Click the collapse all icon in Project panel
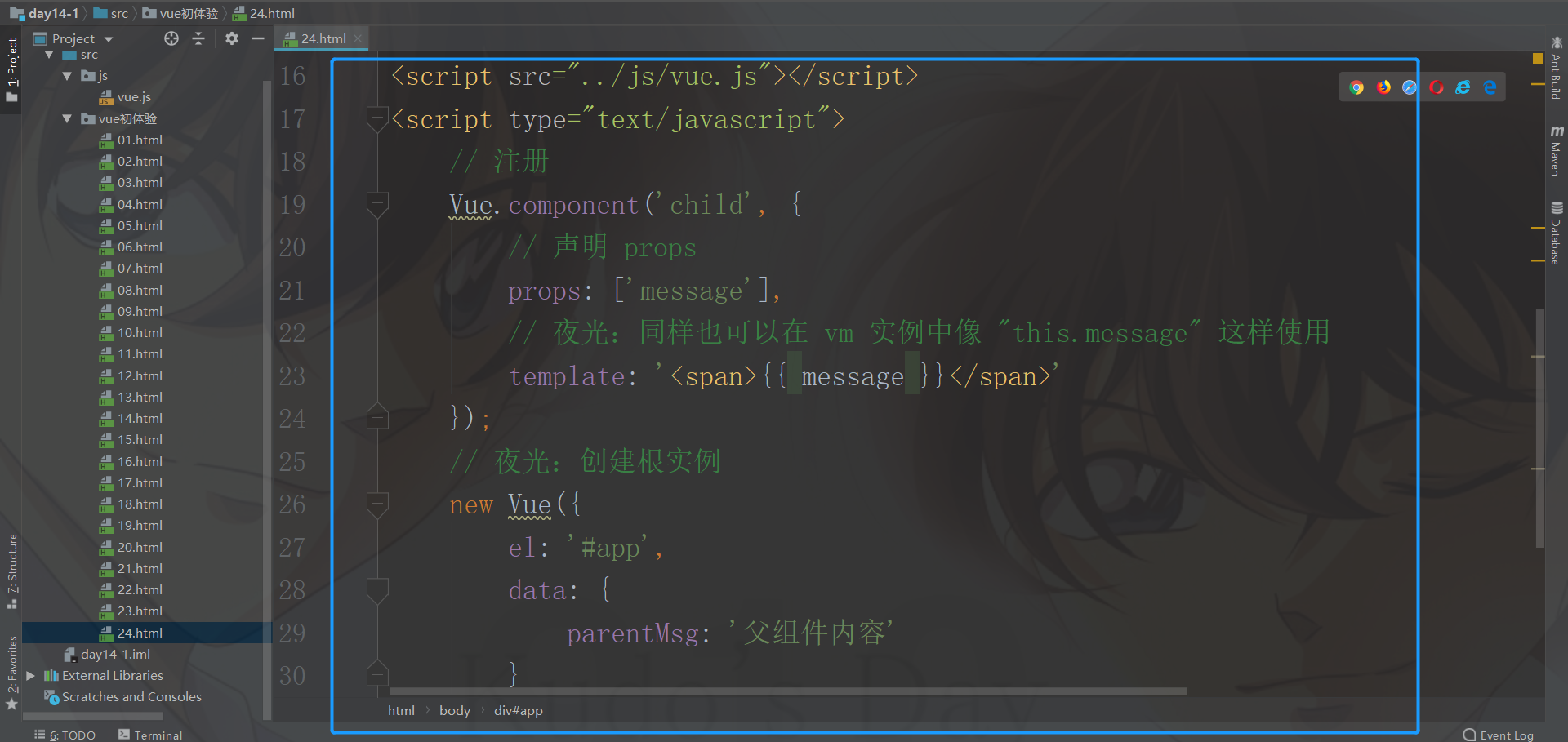This screenshot has height=742, width=1568. click(198, 38)
